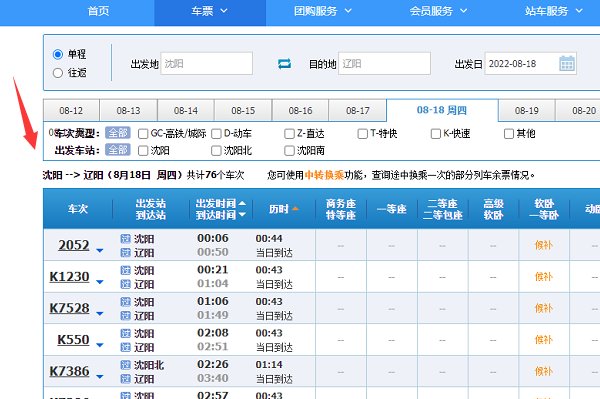Check the GC-高铁/城际 train type box

[x=143, y=134]
